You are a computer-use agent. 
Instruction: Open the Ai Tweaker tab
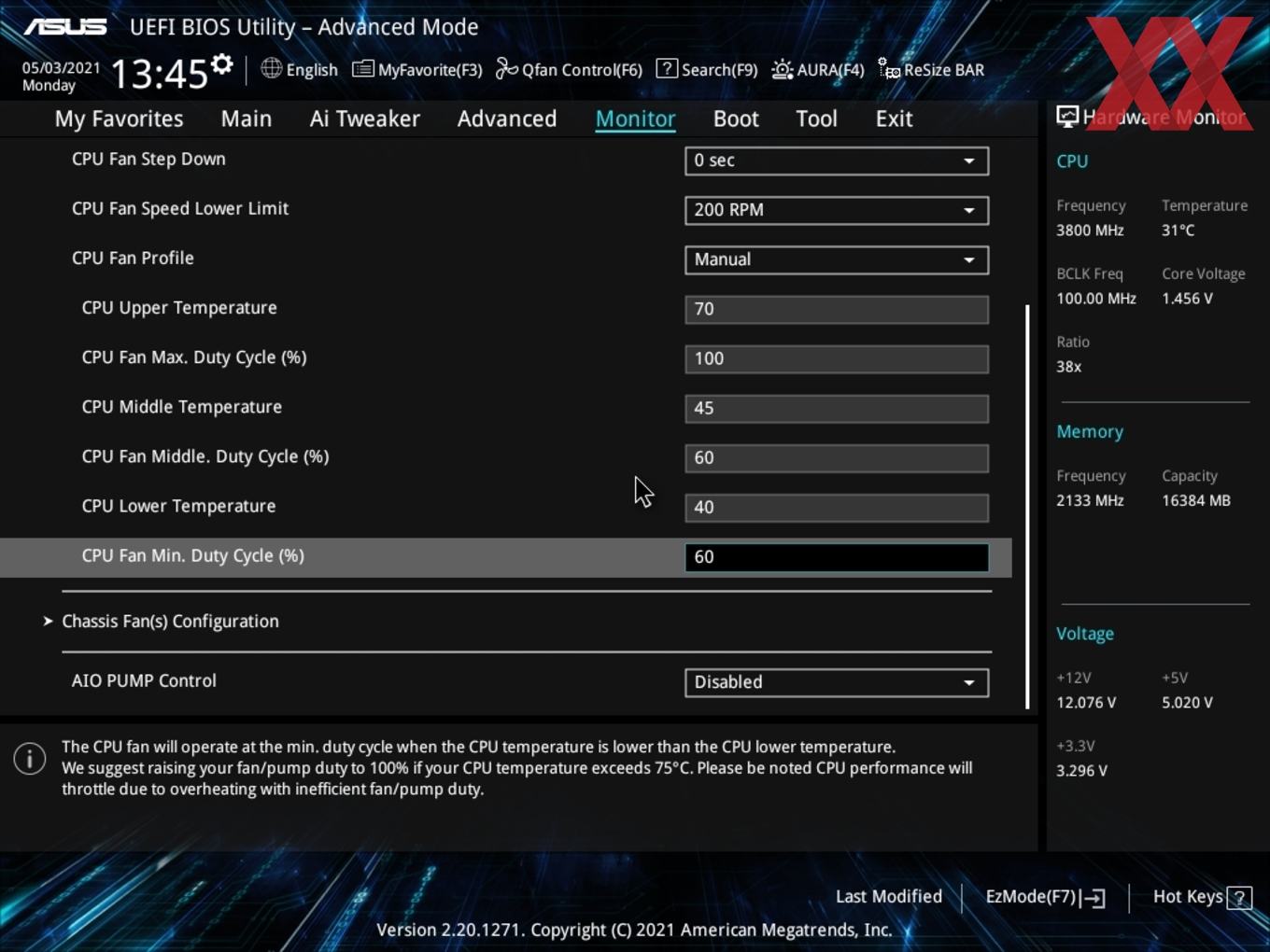point(365,119)
